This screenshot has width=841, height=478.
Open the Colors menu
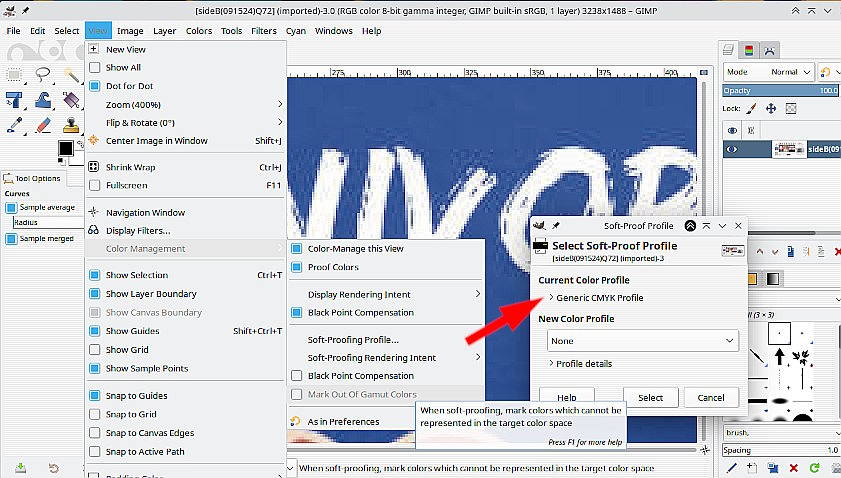click(x=199, y=31)
